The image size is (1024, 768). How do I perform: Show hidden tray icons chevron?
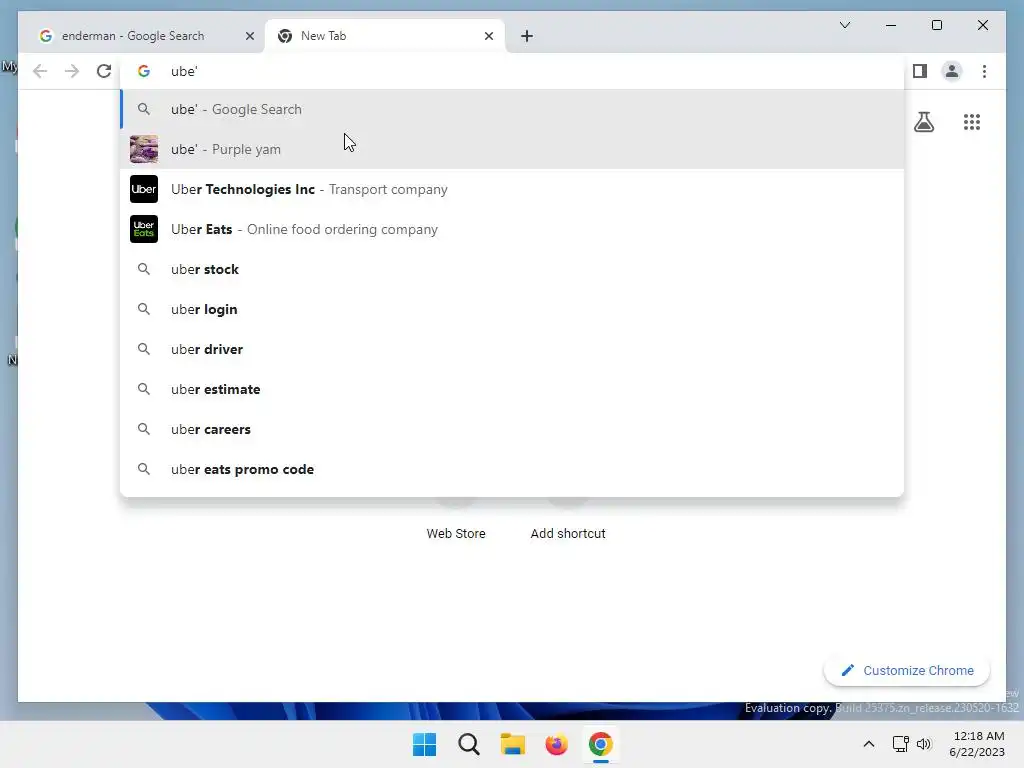(x=869, y=744)
